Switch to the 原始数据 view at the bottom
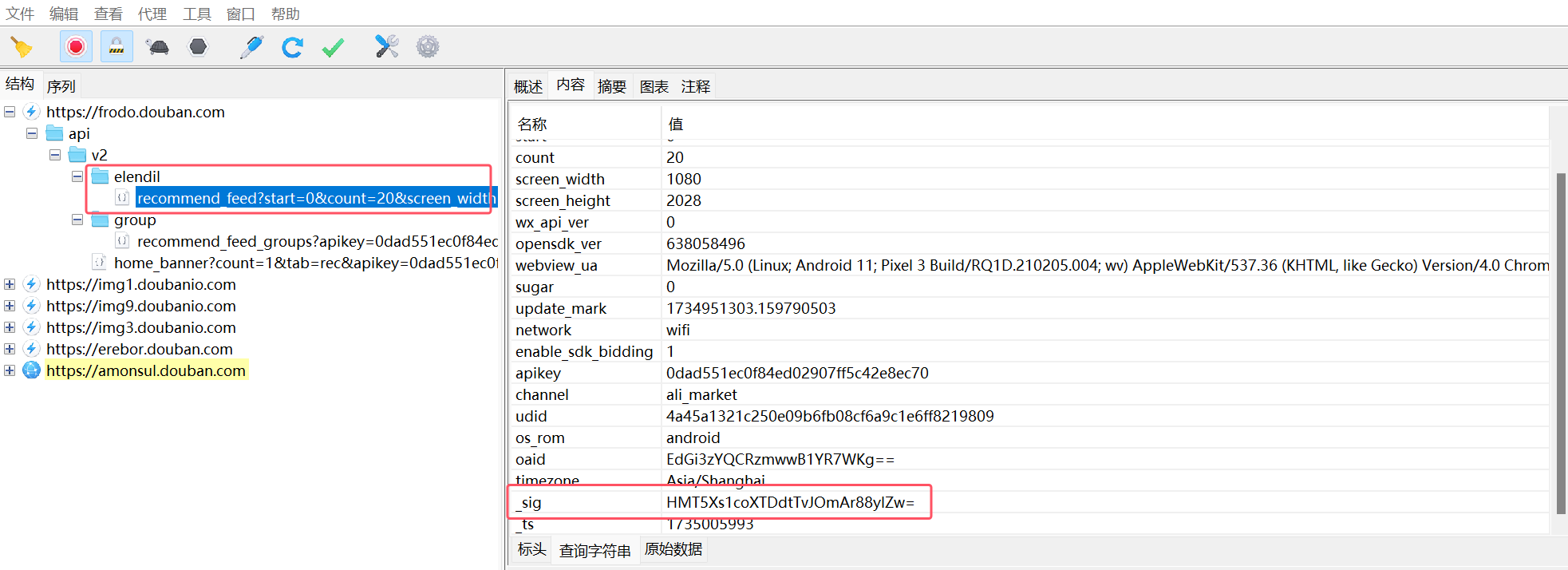Viewport: 1568px width, 570px height. 673,549
